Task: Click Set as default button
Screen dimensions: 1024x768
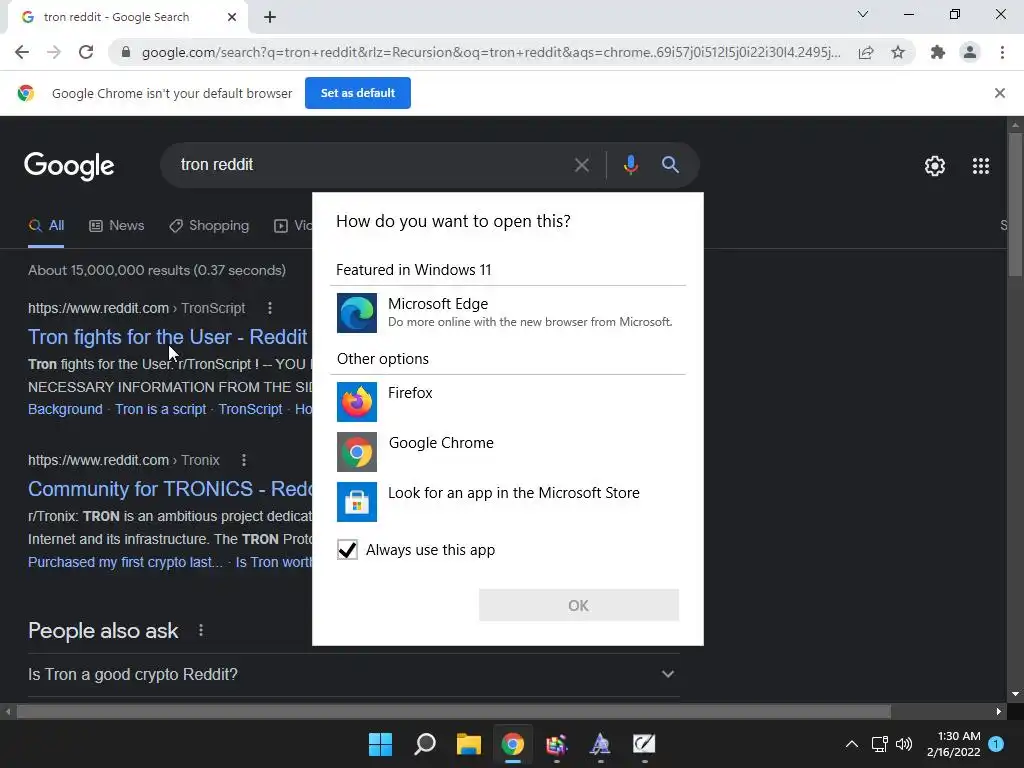Action: click(x=358, y=93)
